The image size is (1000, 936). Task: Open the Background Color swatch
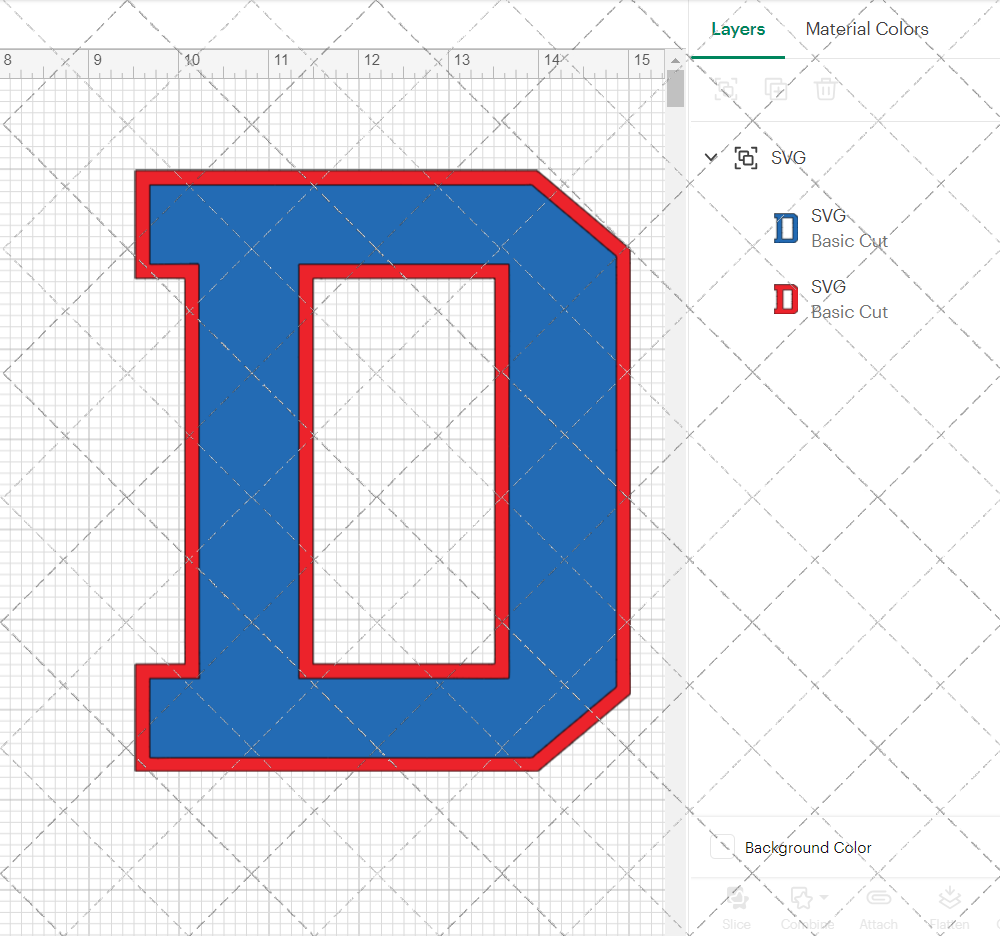723,847
